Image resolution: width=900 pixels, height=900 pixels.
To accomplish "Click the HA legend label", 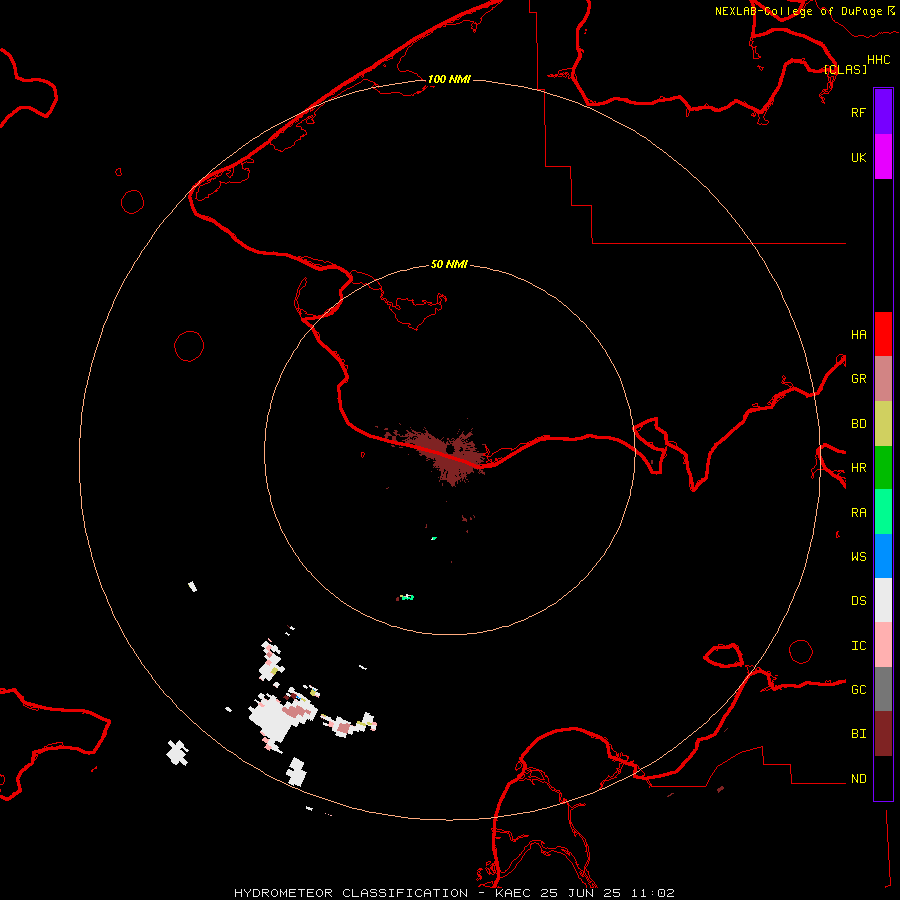I will (x=858, y=334).
